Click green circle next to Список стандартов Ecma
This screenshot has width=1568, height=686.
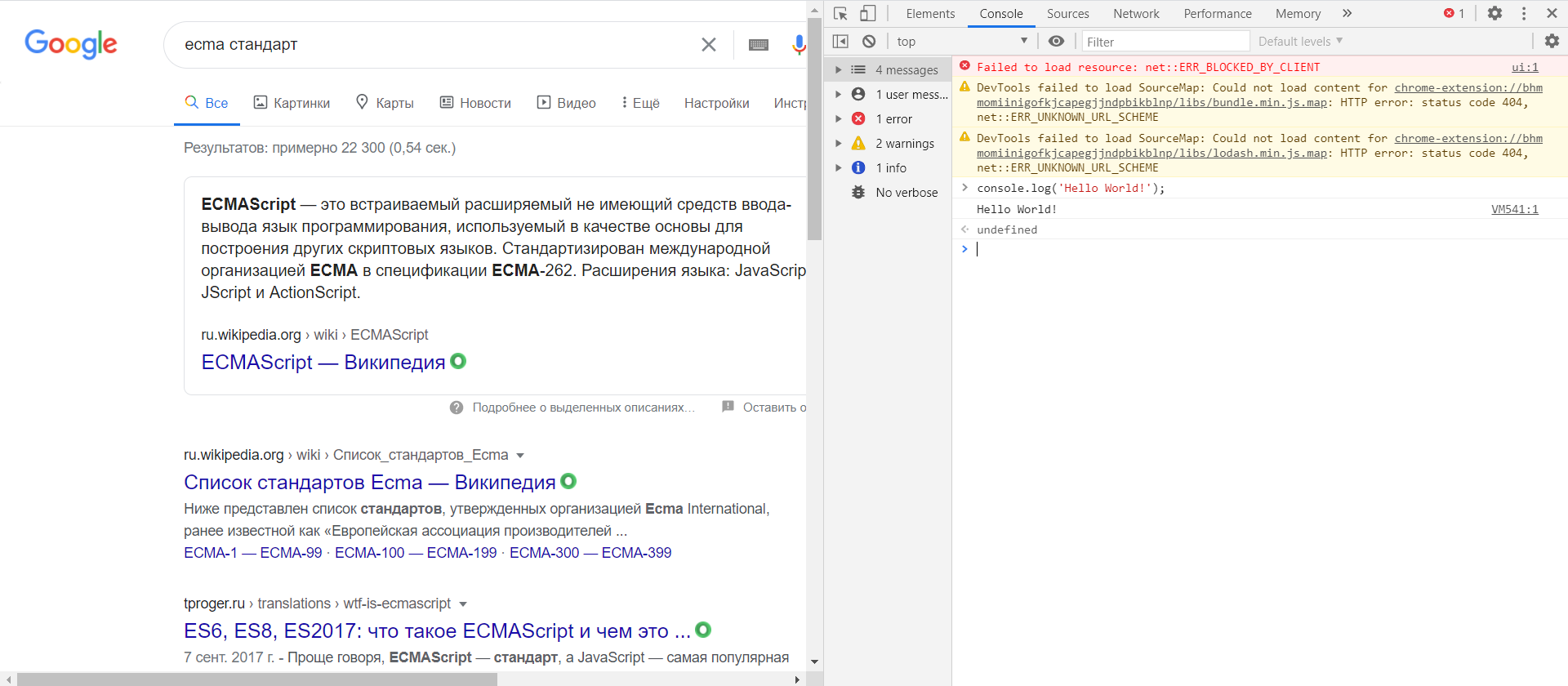[568, 481]
